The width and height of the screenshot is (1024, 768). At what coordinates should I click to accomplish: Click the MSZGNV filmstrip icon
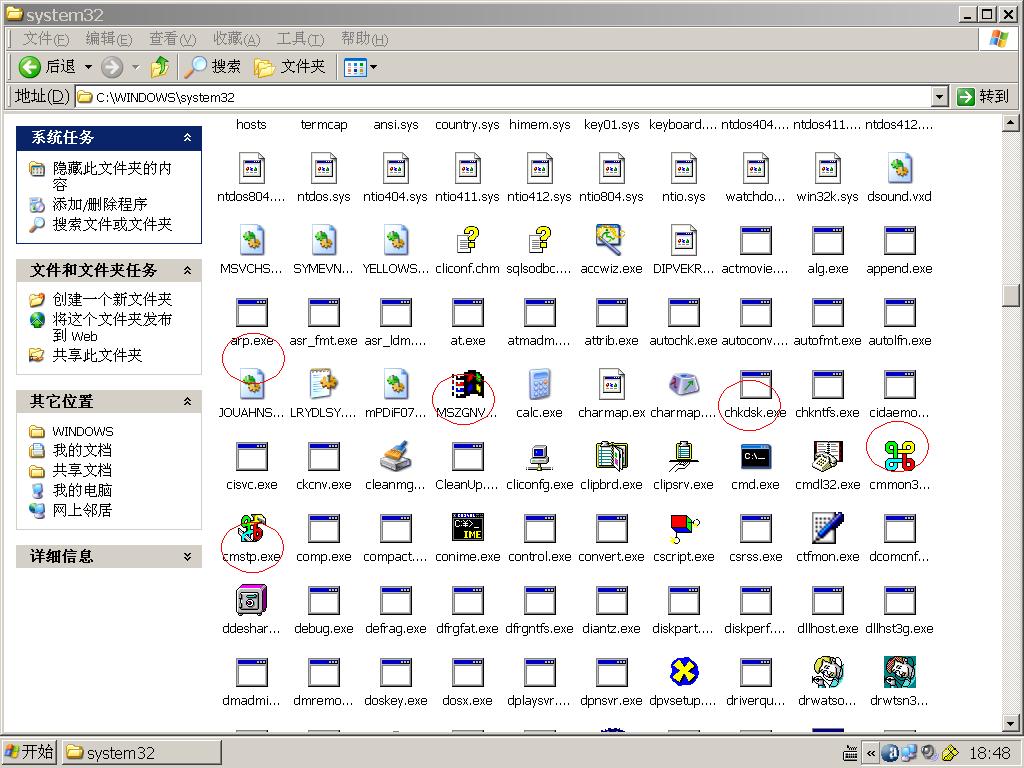(x=468, y=385)
